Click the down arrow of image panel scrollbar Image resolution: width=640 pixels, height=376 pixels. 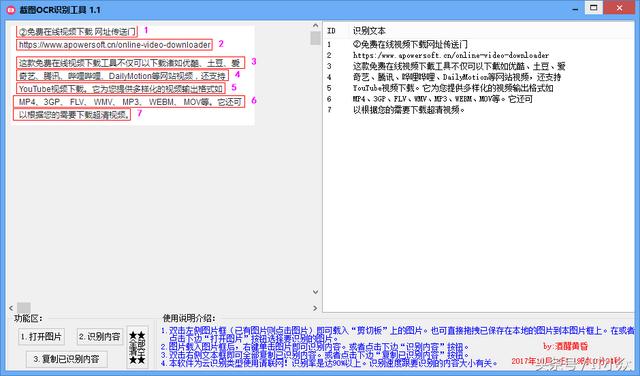(x=315, y=292)
